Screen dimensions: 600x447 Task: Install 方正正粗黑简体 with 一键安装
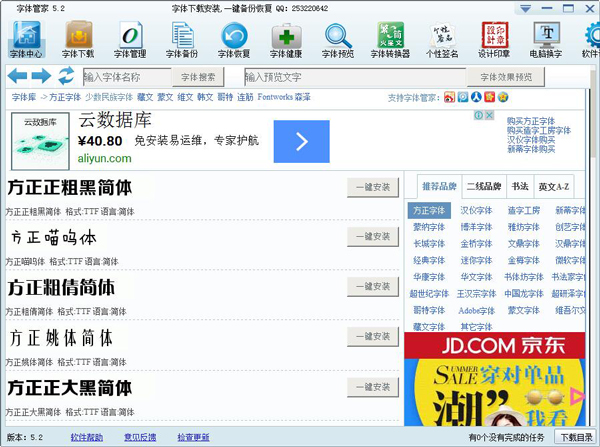(373, 187)
